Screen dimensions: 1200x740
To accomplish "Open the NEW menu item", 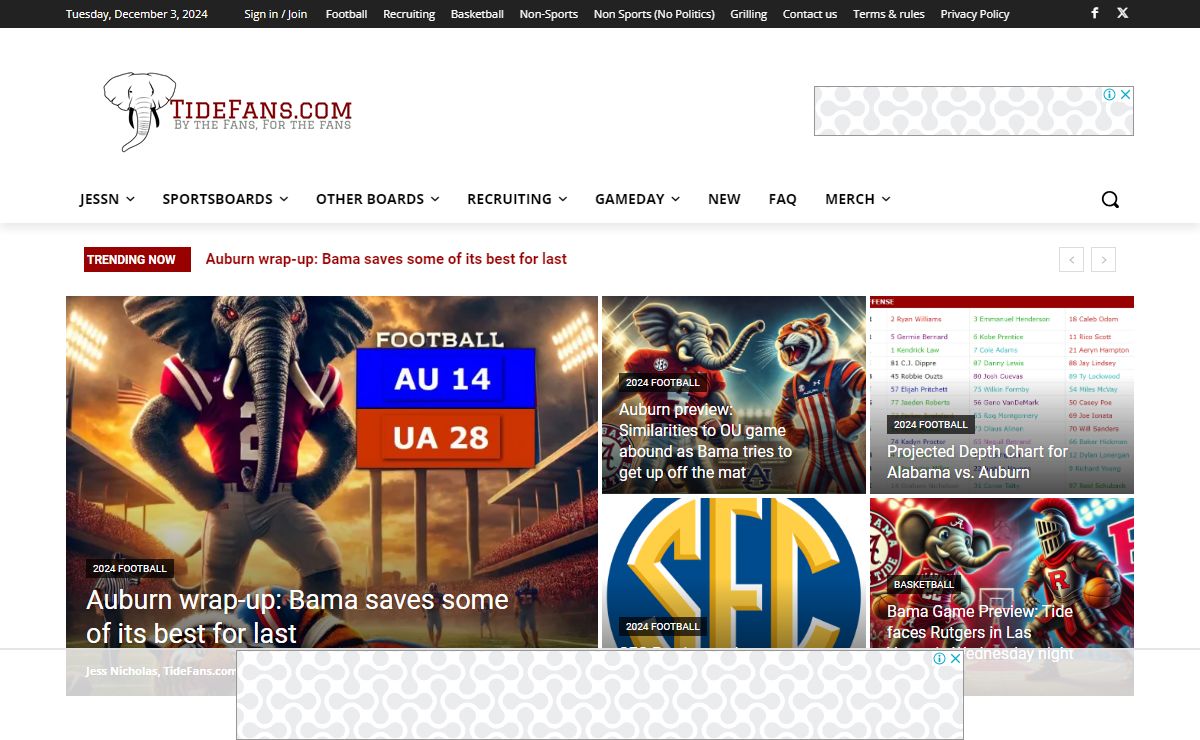I will (724, 199).
